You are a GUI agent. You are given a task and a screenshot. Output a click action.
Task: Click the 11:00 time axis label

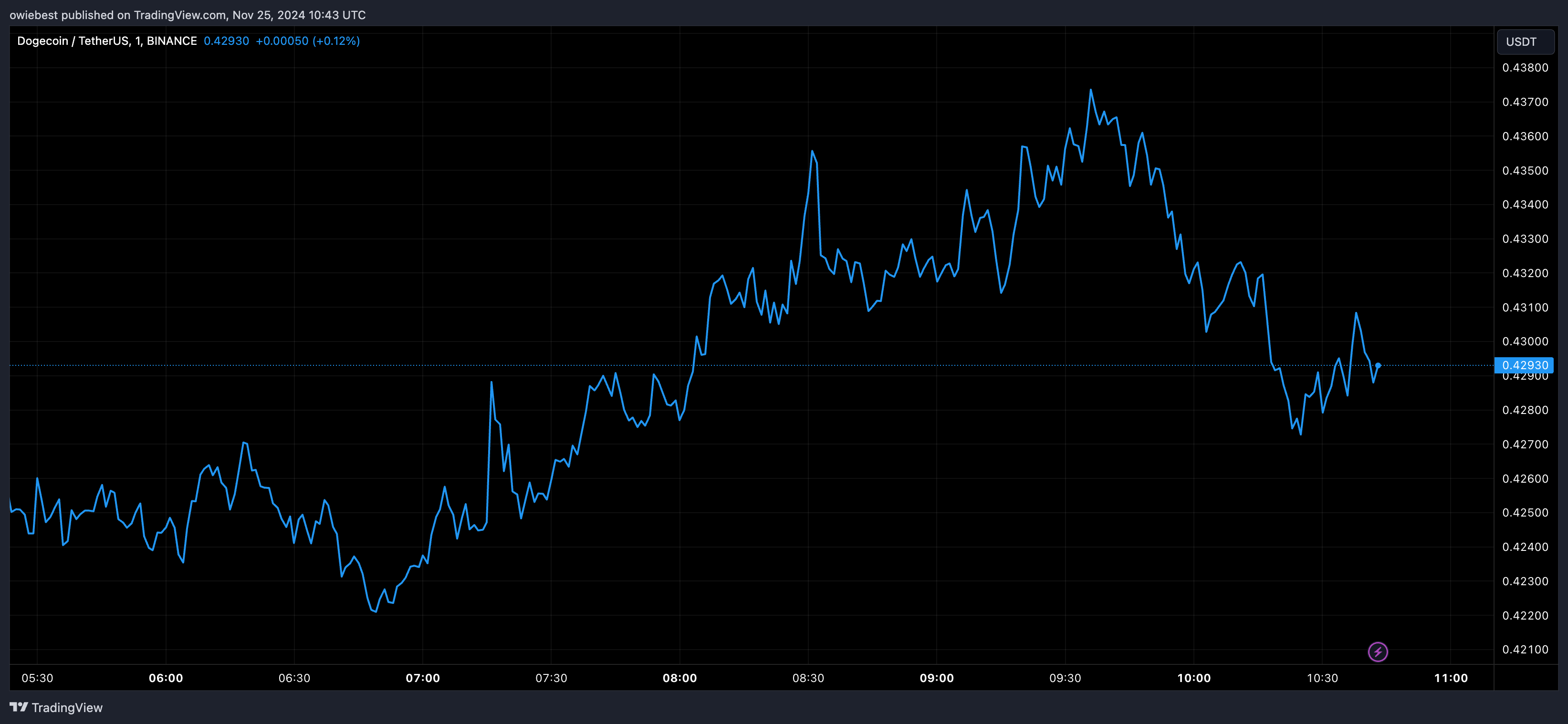(x=1452, y=677)
